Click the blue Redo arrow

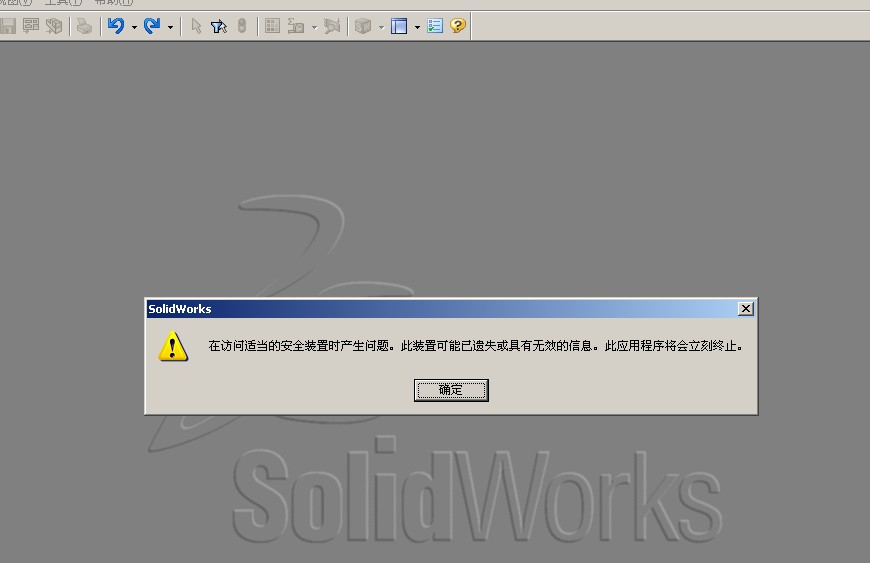coord(152,26)
